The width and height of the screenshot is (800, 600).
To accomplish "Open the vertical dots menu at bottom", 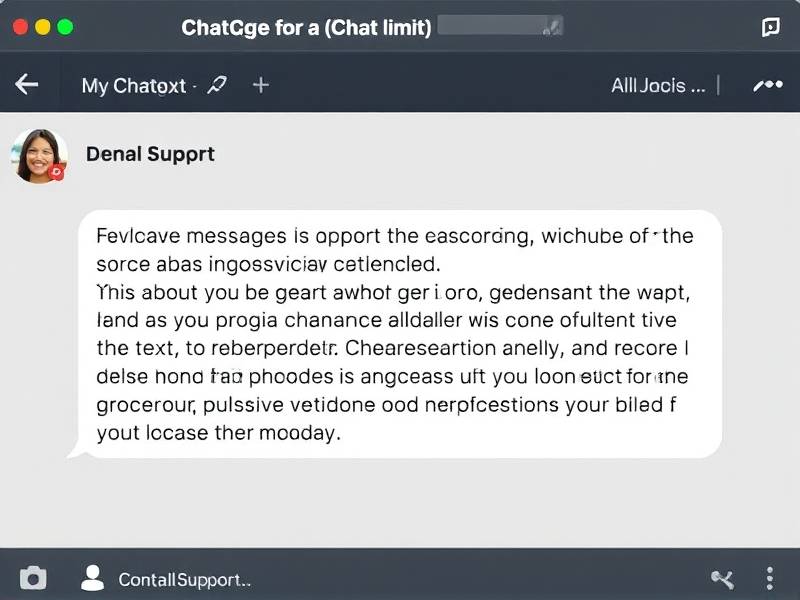I will point(769,577).
